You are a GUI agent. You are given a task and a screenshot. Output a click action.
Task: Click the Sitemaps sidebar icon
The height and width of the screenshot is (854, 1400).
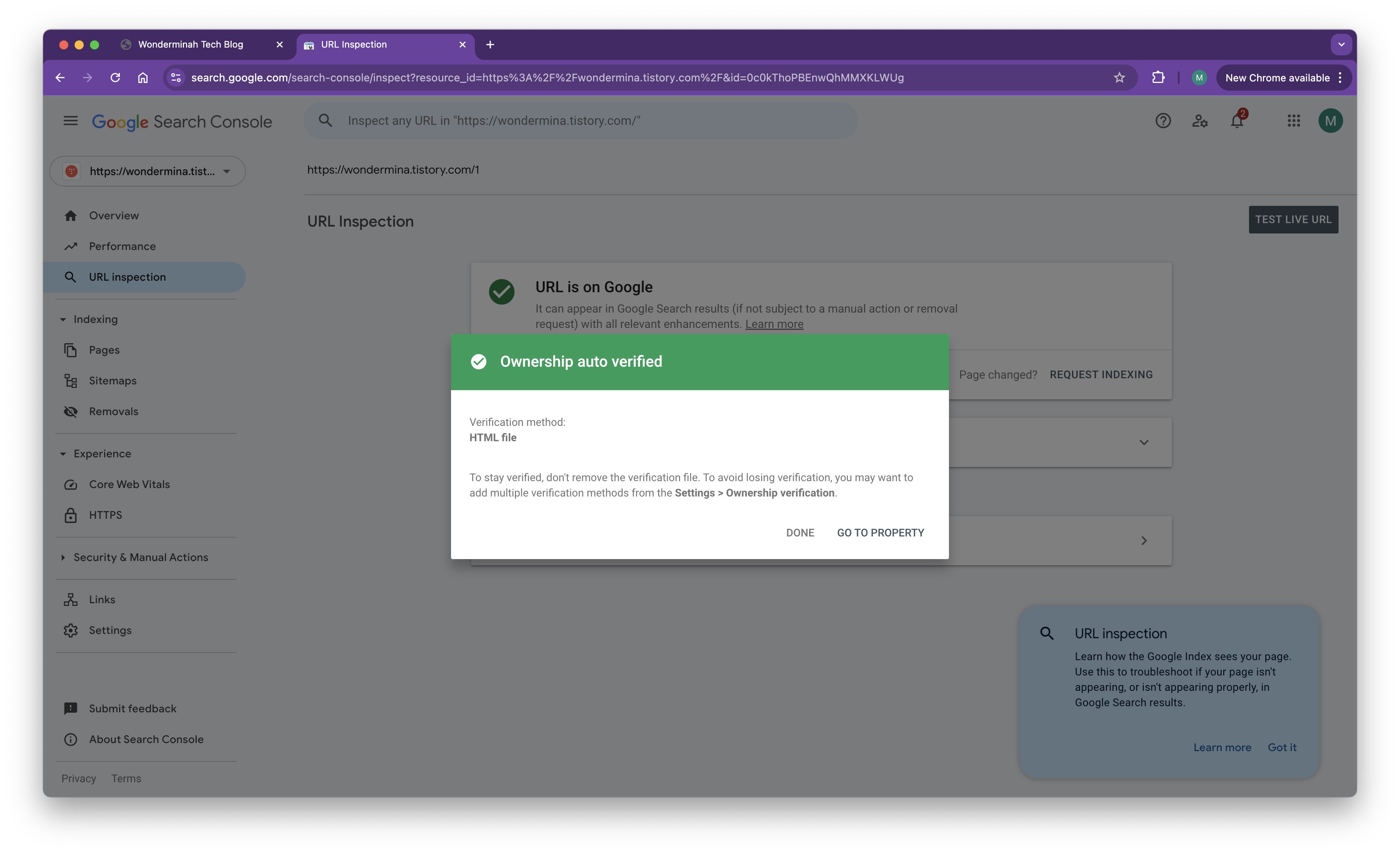pos(70,381)
